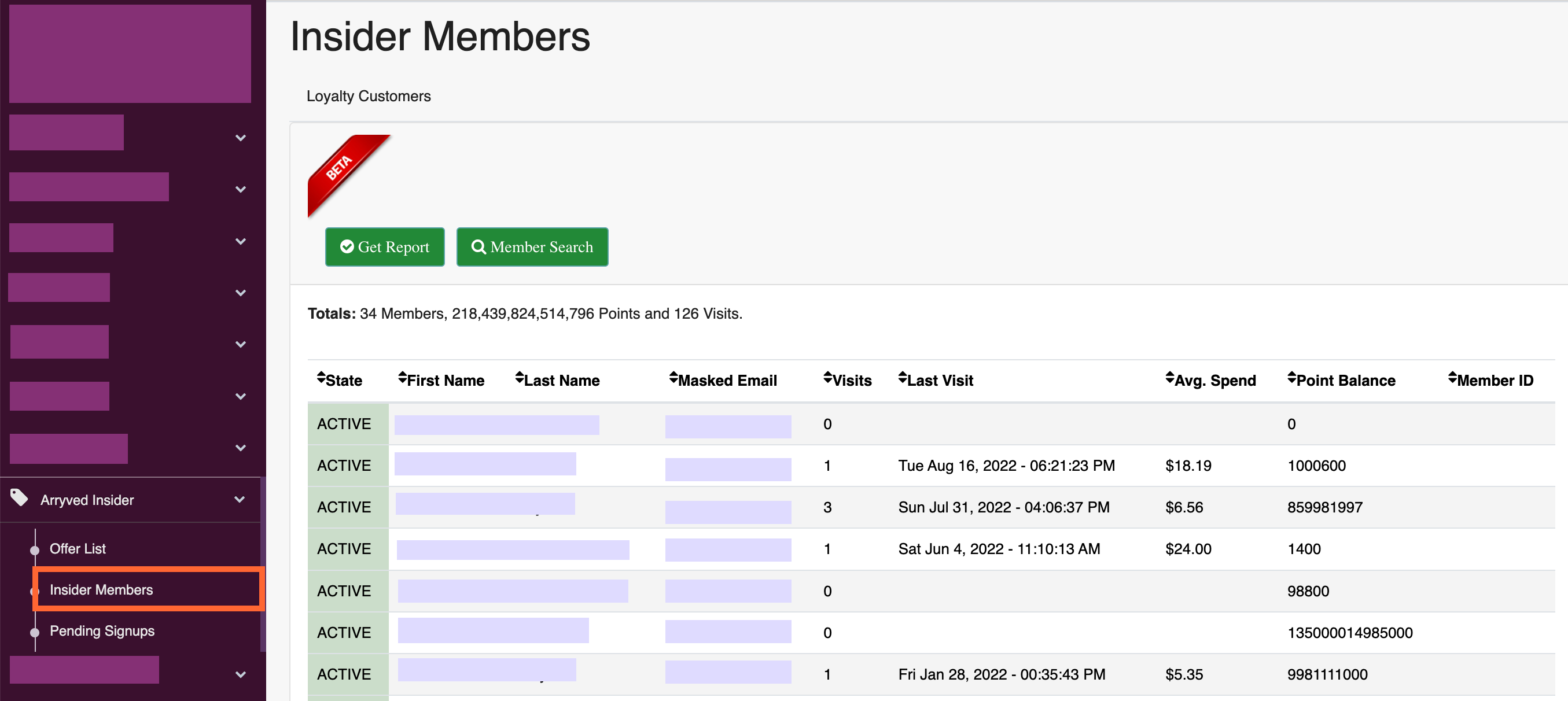
Task: Click the $18.19 average spend value
Action: click(x=1188, y=466)
